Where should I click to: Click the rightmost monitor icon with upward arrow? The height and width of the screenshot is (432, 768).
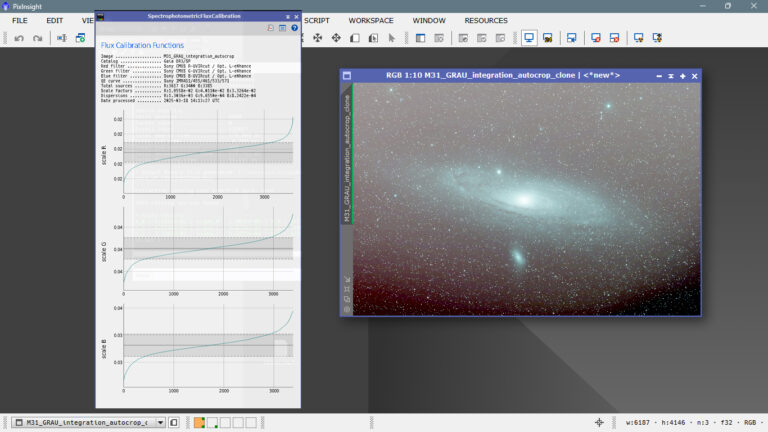coord(657,38)
